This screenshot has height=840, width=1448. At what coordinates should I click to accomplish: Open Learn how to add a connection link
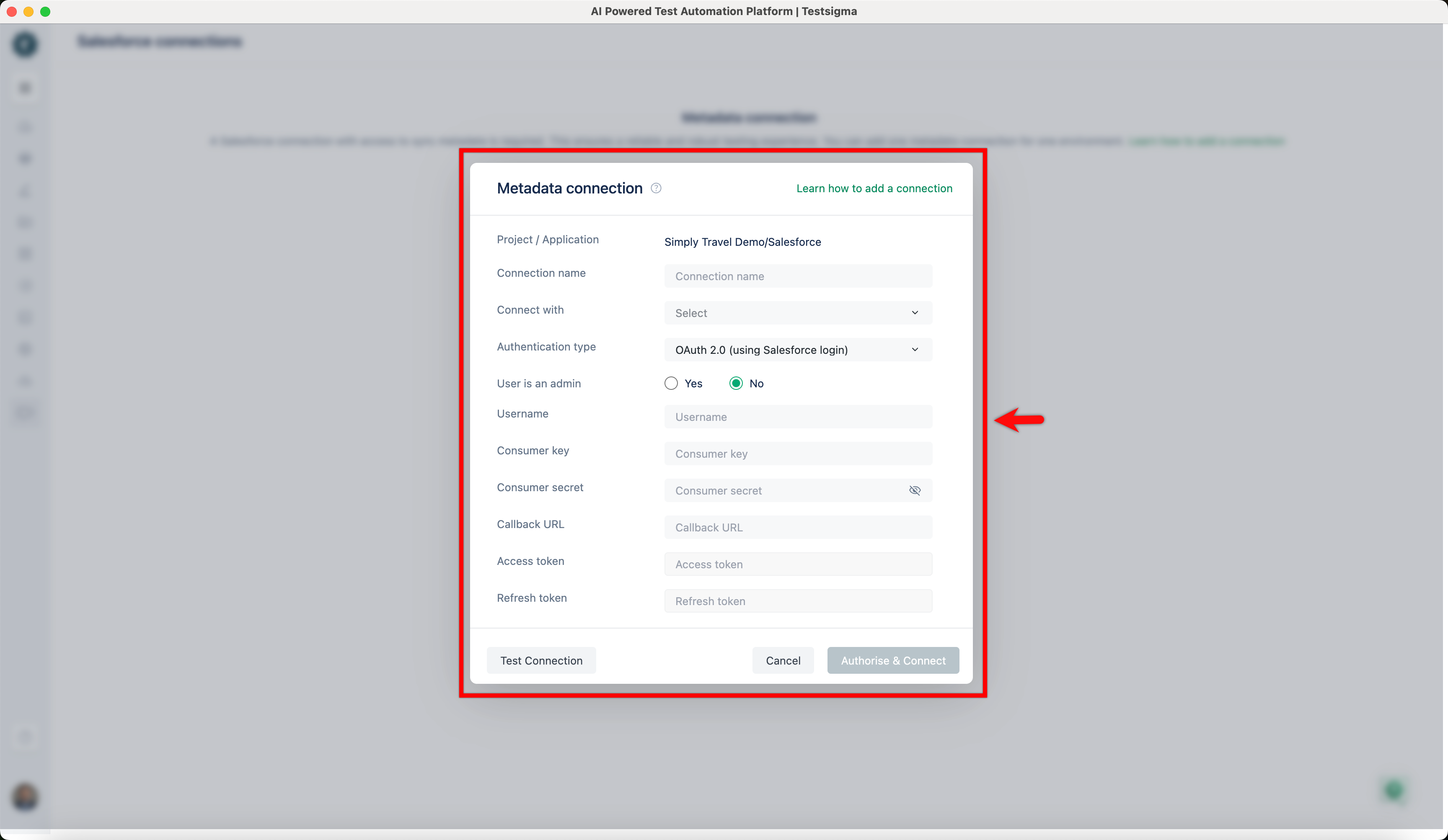tap(874, 188)
